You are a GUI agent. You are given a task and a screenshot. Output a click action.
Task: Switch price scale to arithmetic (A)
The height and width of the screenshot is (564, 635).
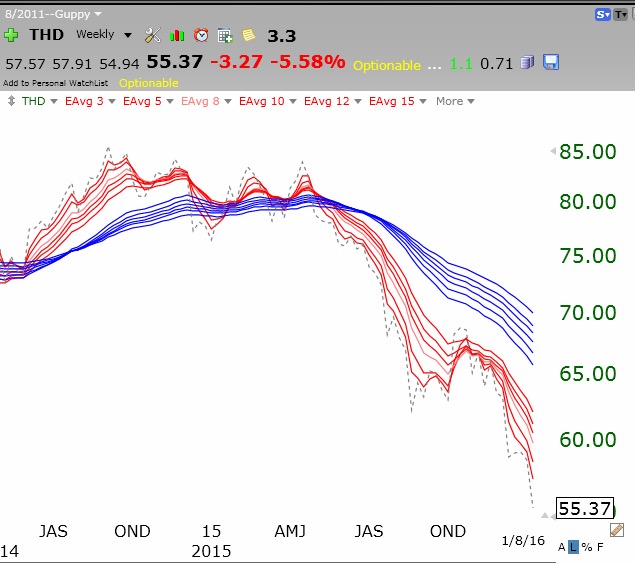(562, 547)
